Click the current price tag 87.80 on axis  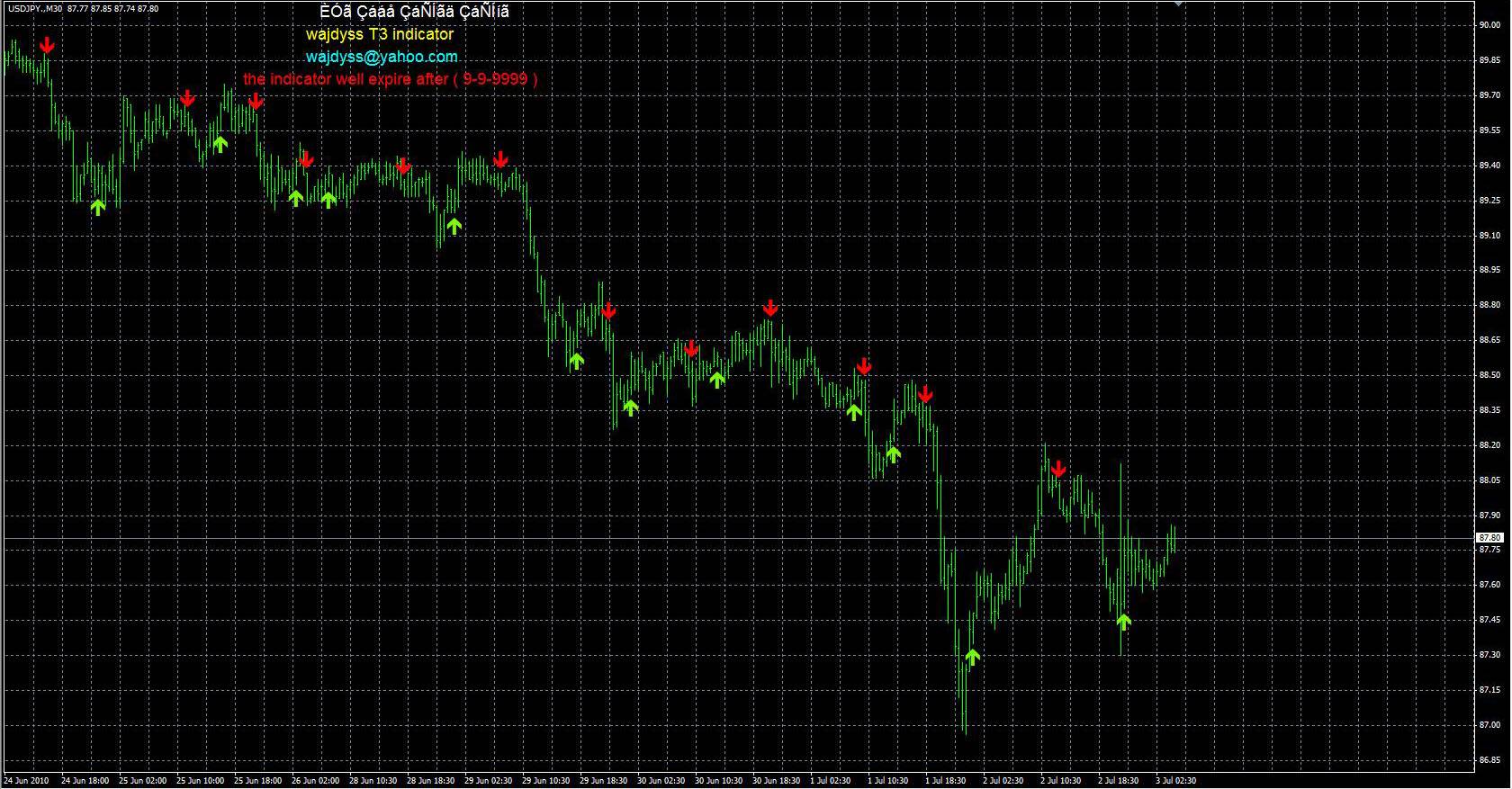pos(1489,538)
